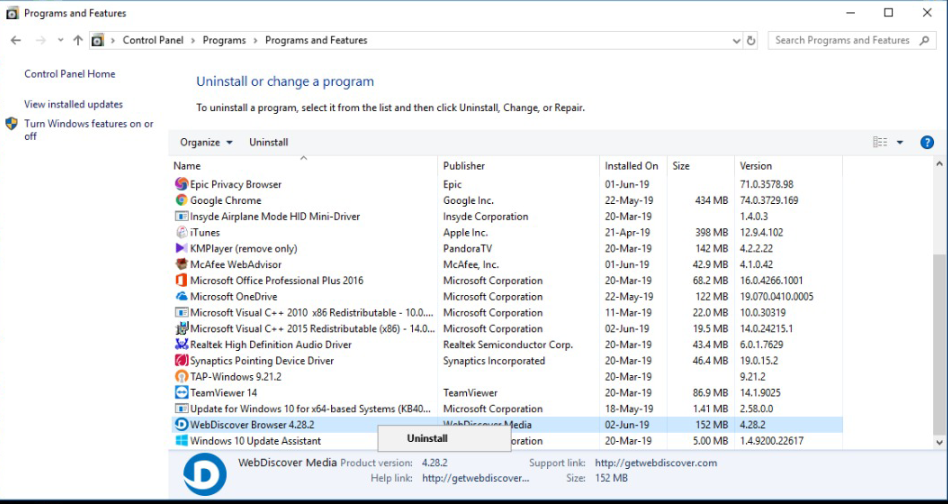Click the search magnifier icon
Screen dimensions: 948x504
click(924, 40)
